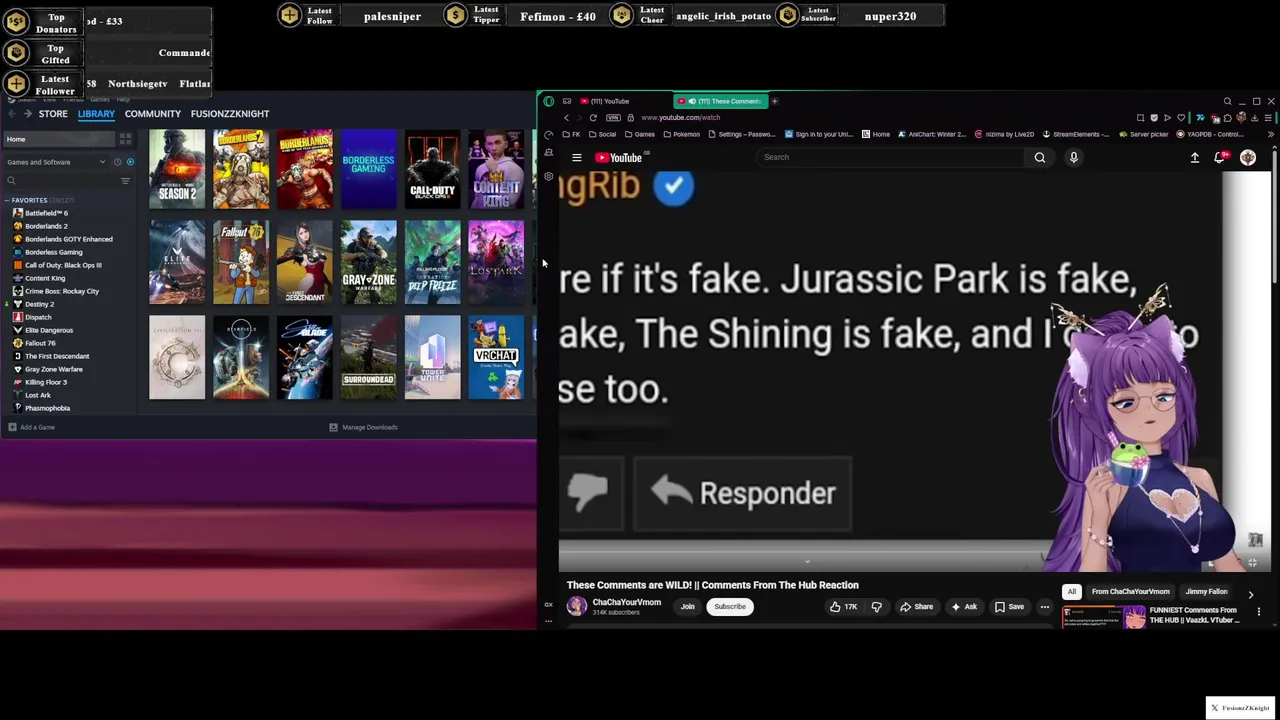1280x720 pixels.
Task: Go to the YouTube home logo
Action: click(x=621, y=157)
